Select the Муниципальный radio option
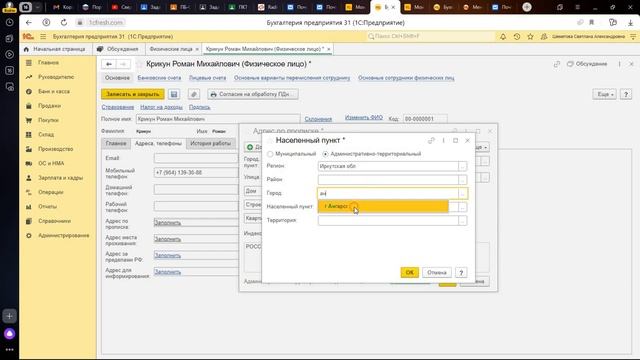 pyautogui.click(x=270, y=154)
